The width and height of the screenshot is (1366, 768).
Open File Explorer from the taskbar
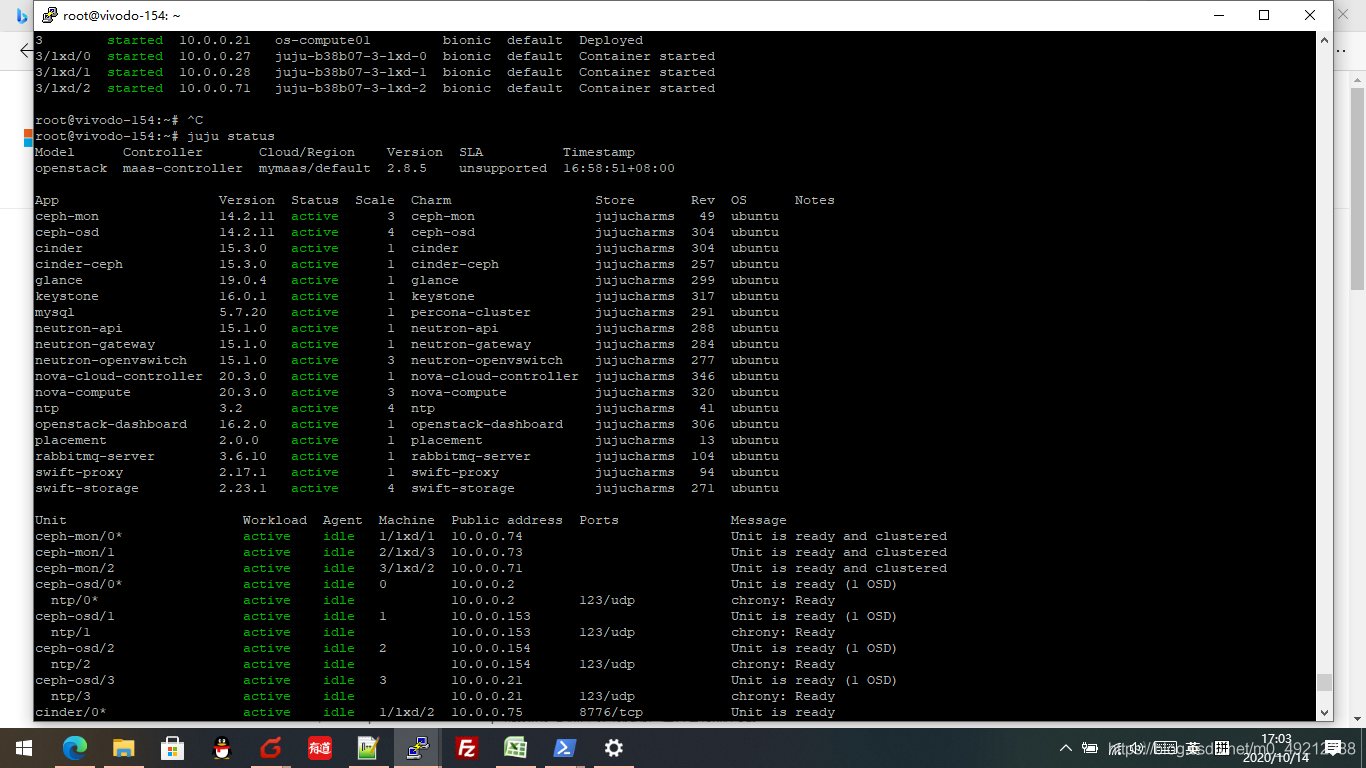(x=124, y=748)
